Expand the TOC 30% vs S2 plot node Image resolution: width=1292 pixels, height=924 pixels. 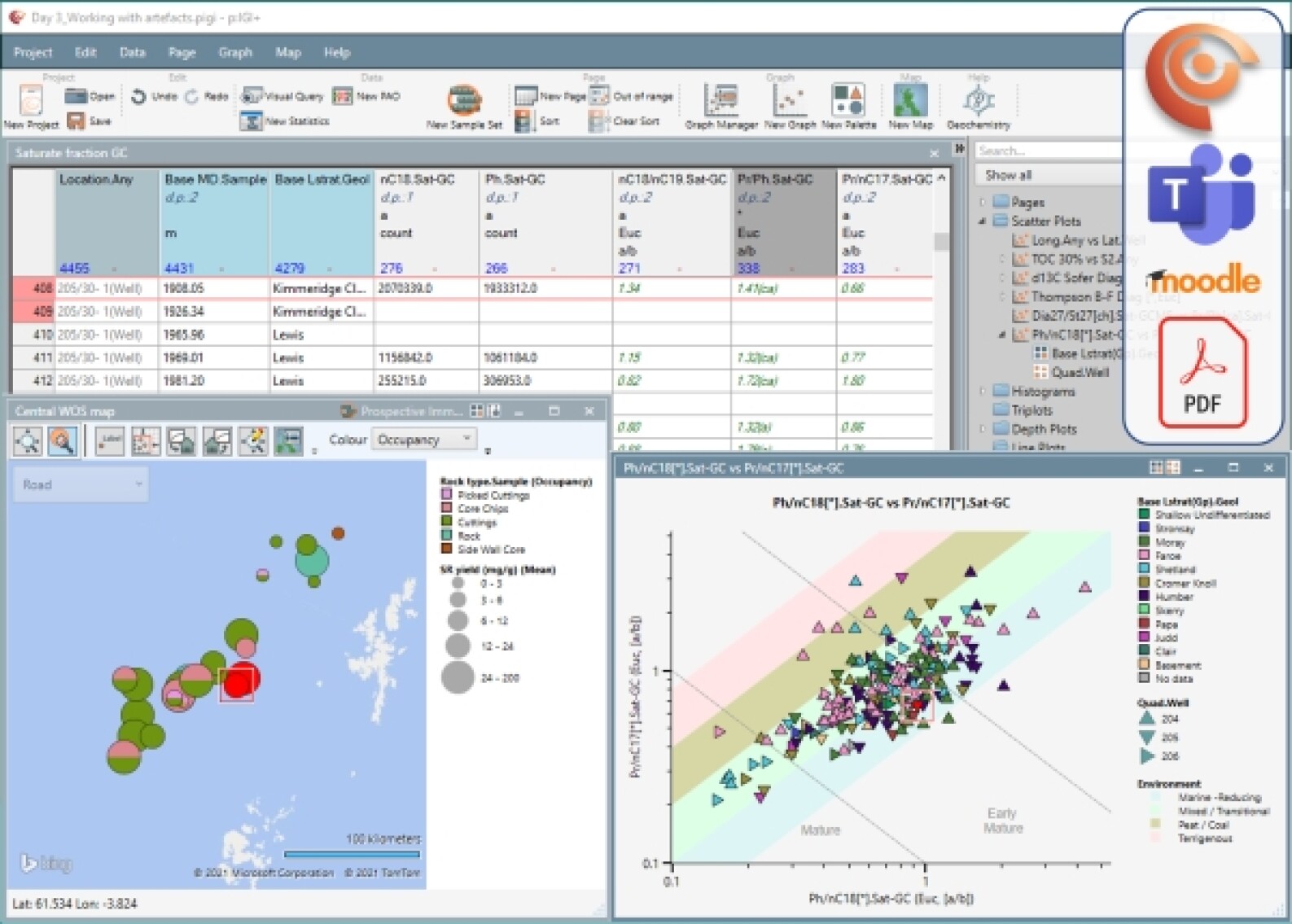(x=1002, y=259)
